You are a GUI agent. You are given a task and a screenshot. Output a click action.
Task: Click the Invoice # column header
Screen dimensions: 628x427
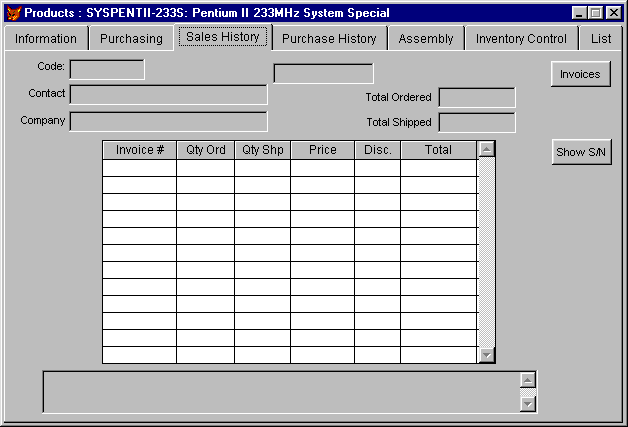click(x=140, y=150)
